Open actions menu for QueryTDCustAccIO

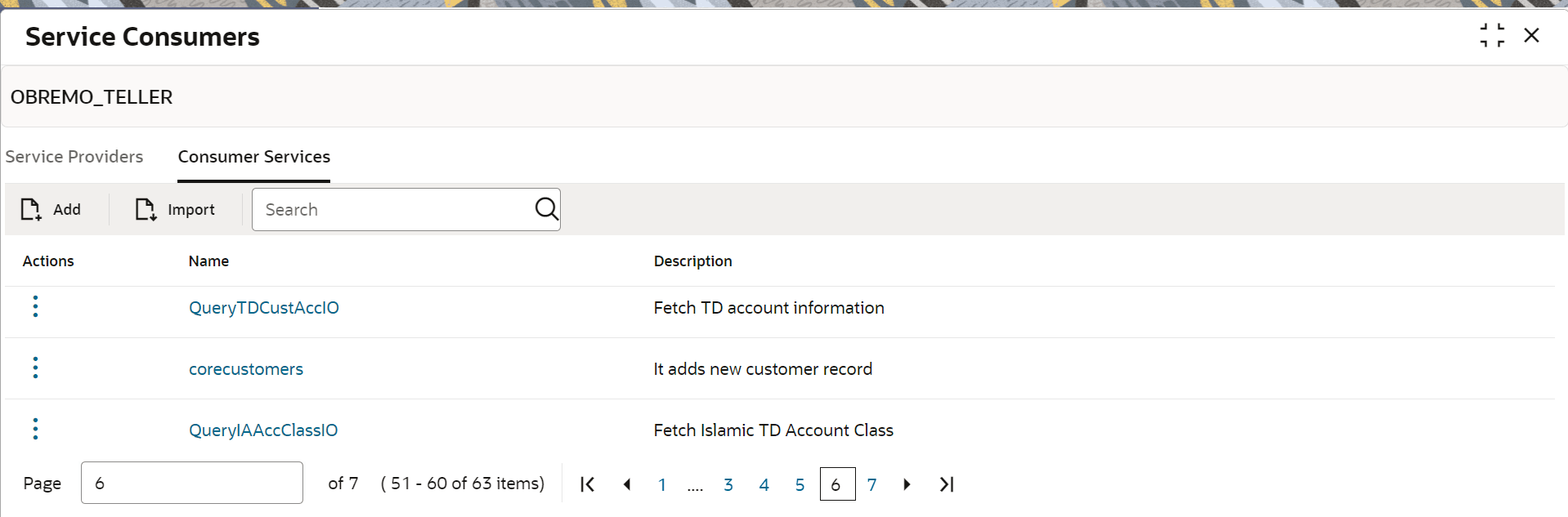[35, 306]
